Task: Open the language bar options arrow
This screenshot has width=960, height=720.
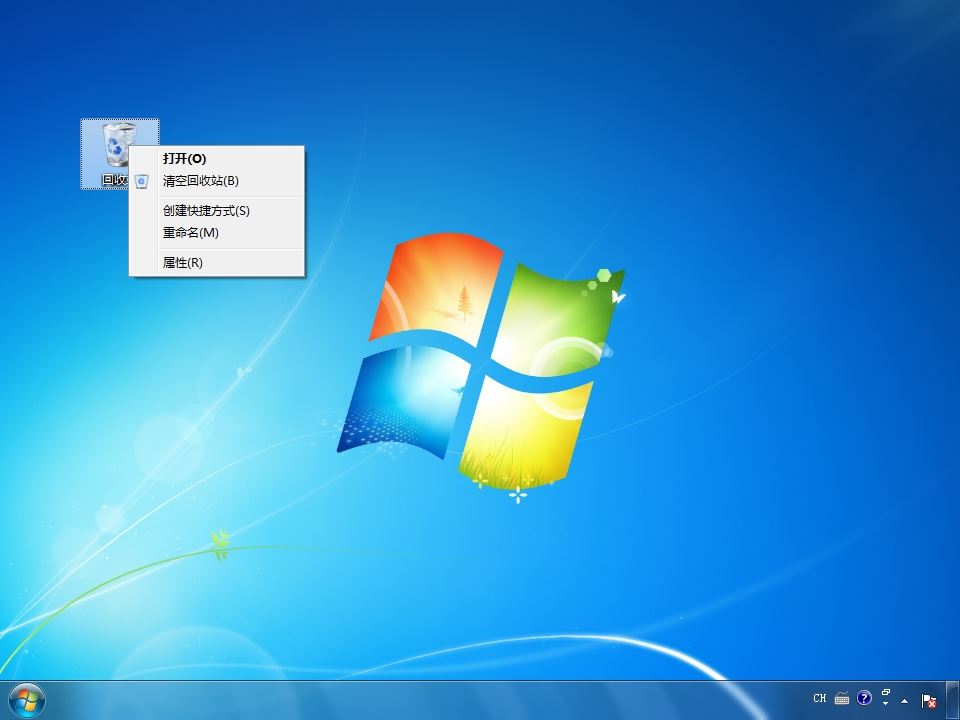Action: [885, 703]
